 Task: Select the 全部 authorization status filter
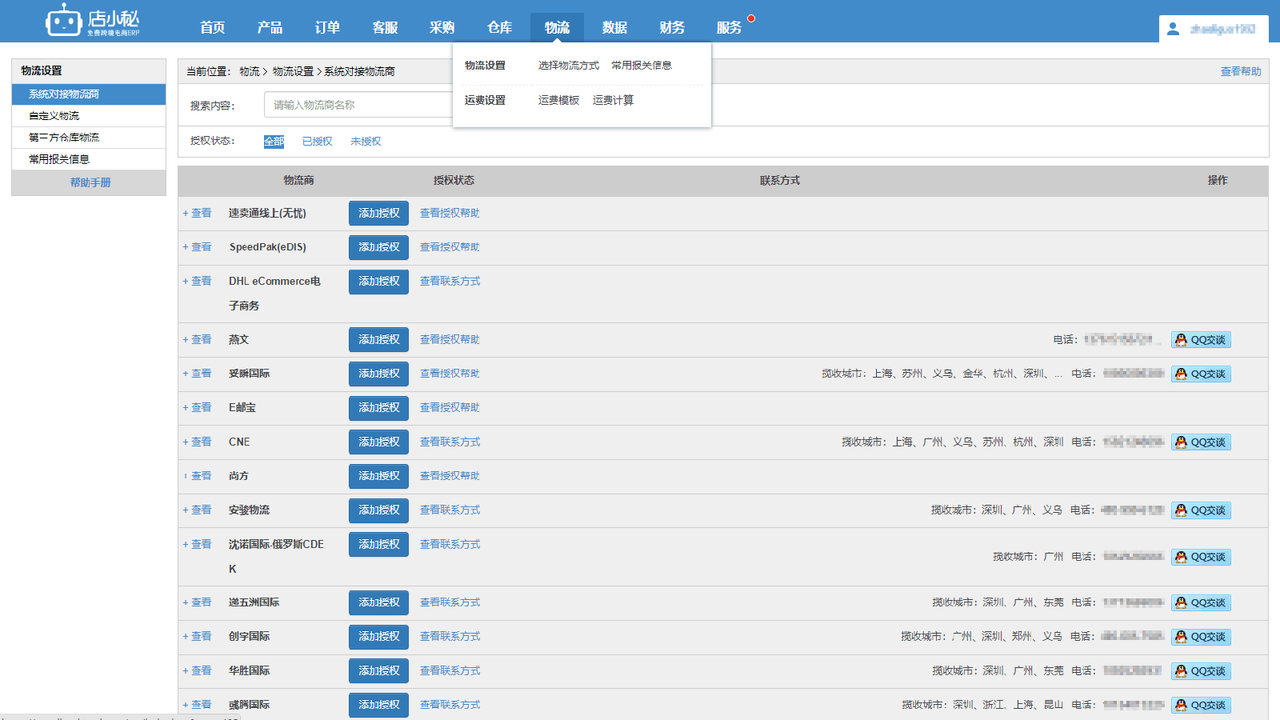pos(273,141)
